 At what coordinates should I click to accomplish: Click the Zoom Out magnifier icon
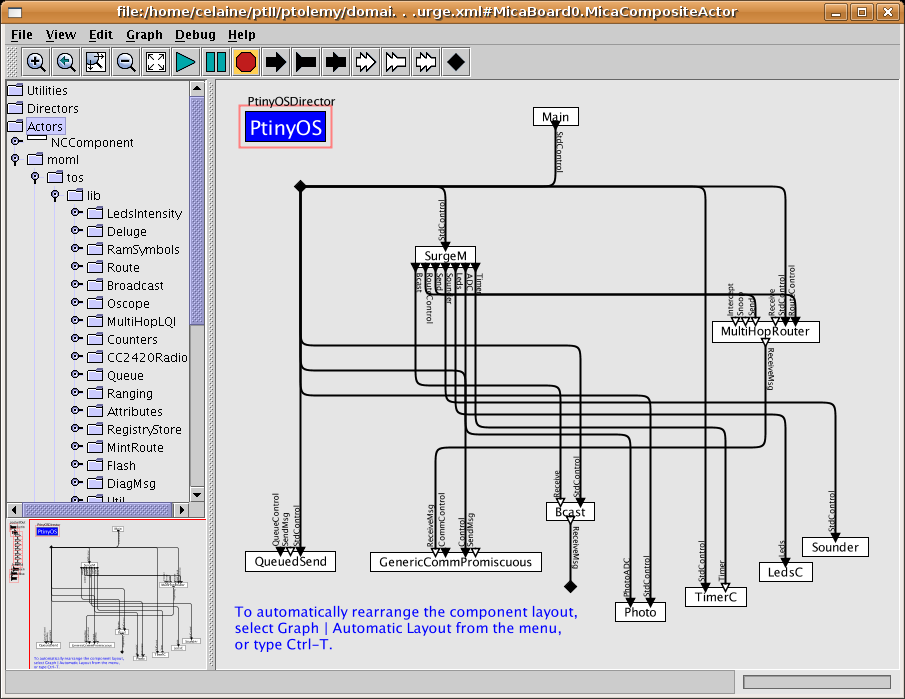126,62
